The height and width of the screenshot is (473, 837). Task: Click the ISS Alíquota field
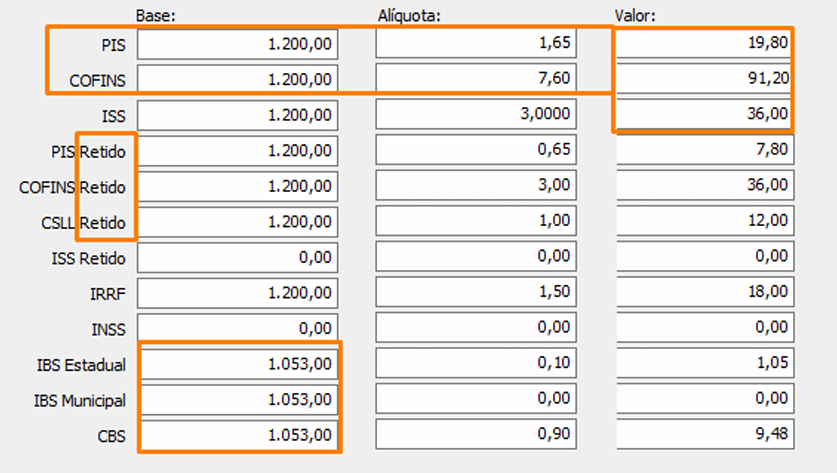pyautogui.click(x=476, y=114)
